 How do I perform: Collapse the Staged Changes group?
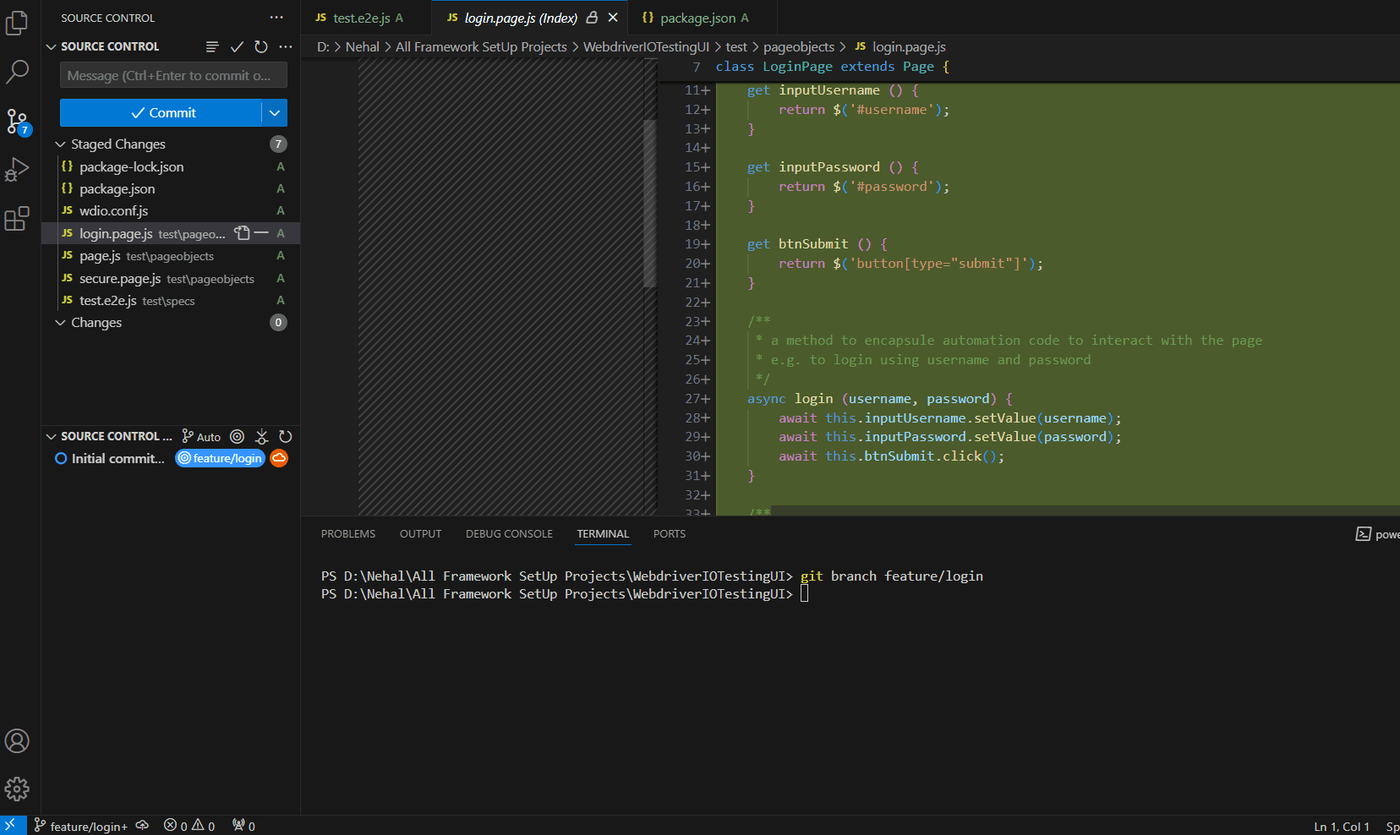point(60,144)
